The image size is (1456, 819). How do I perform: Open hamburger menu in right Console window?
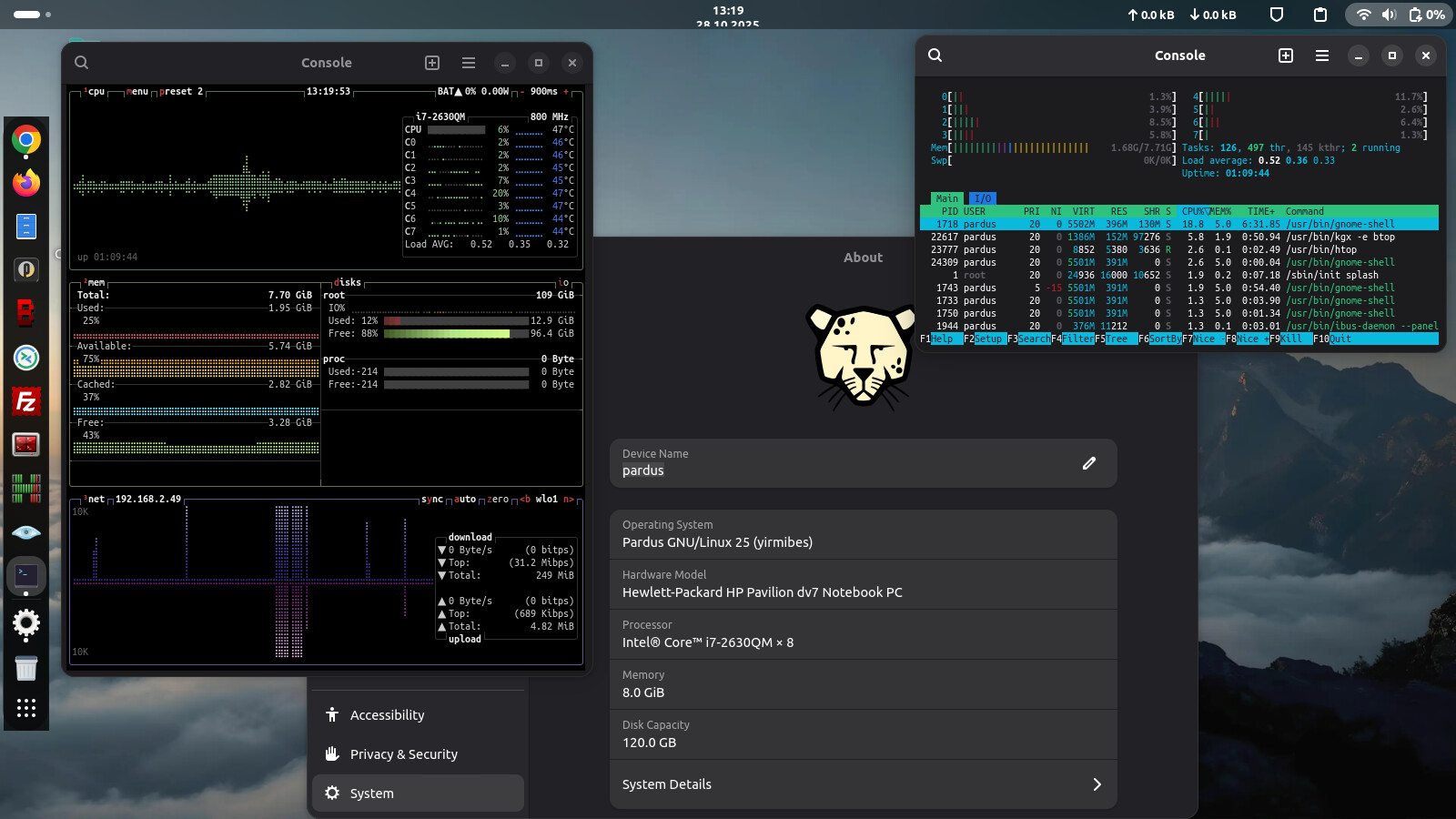pos(1322,56)
